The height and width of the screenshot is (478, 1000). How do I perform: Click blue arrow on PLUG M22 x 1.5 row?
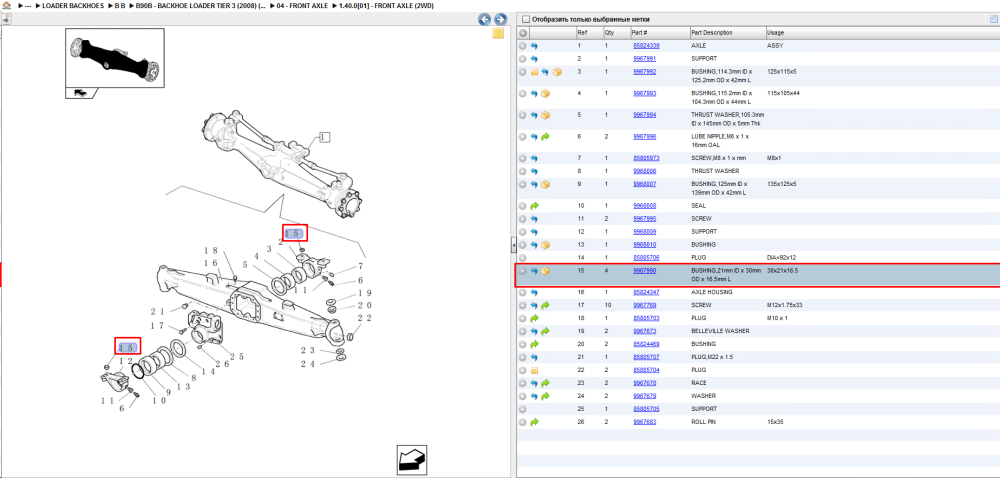[x=534, y=357]
